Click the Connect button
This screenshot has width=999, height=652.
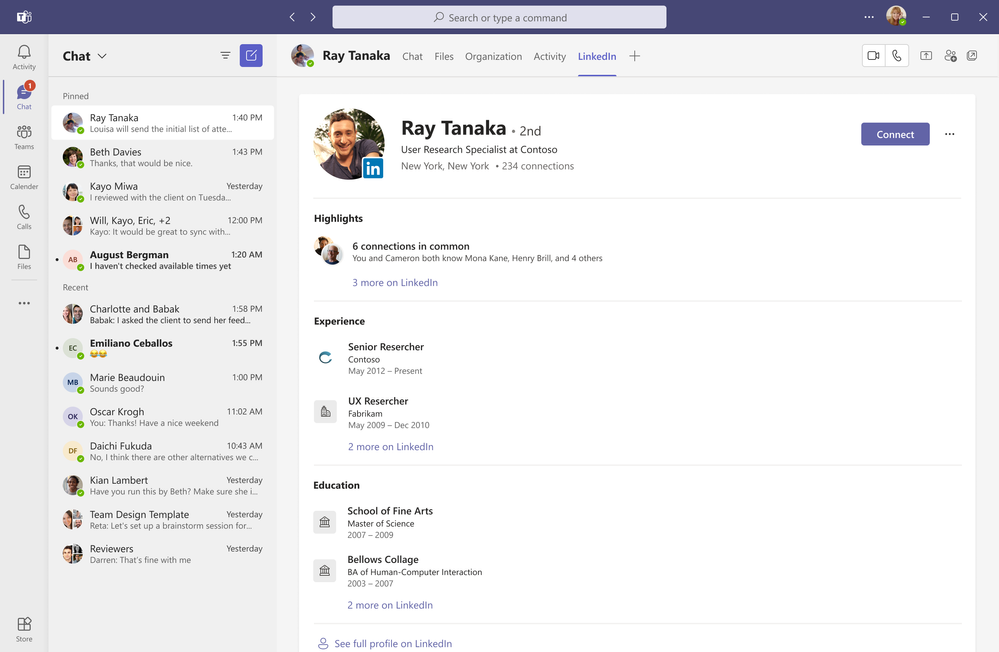point(895,134)
